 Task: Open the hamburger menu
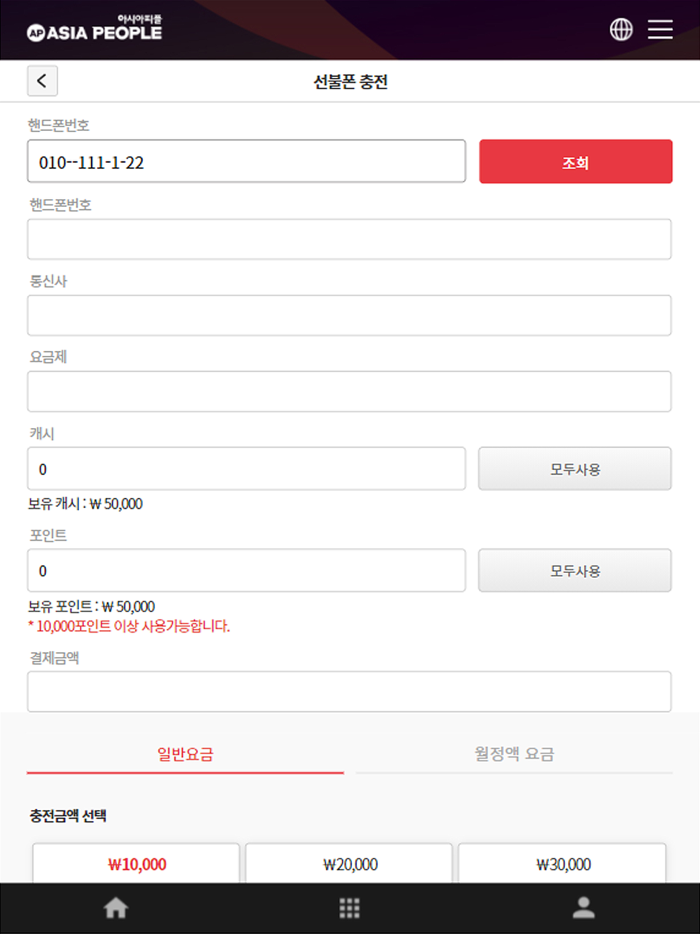[x=660, y=30]
